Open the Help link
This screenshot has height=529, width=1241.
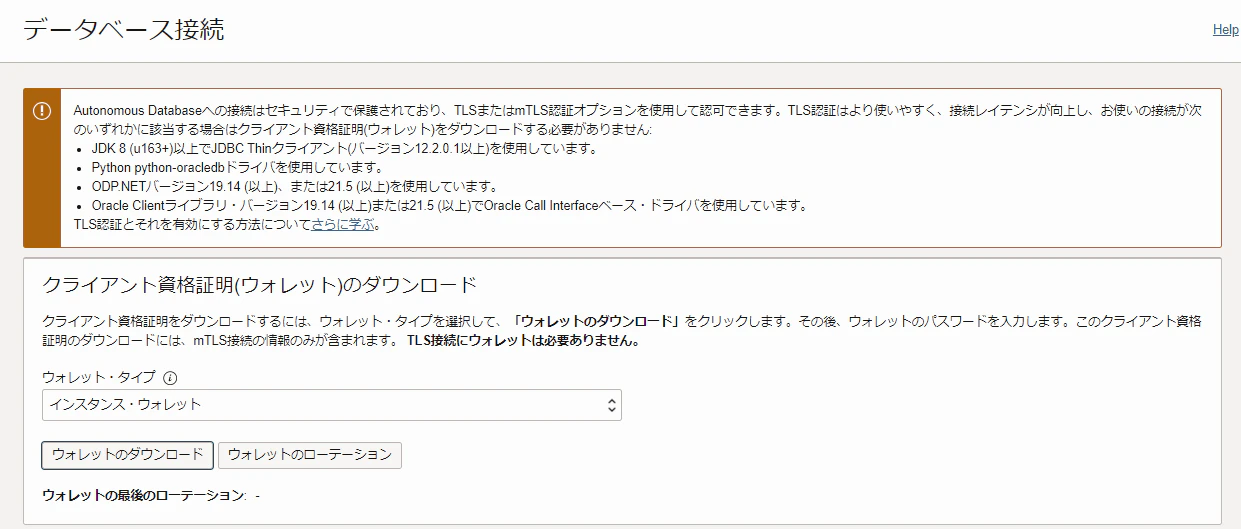click(x=1226, y=29)
